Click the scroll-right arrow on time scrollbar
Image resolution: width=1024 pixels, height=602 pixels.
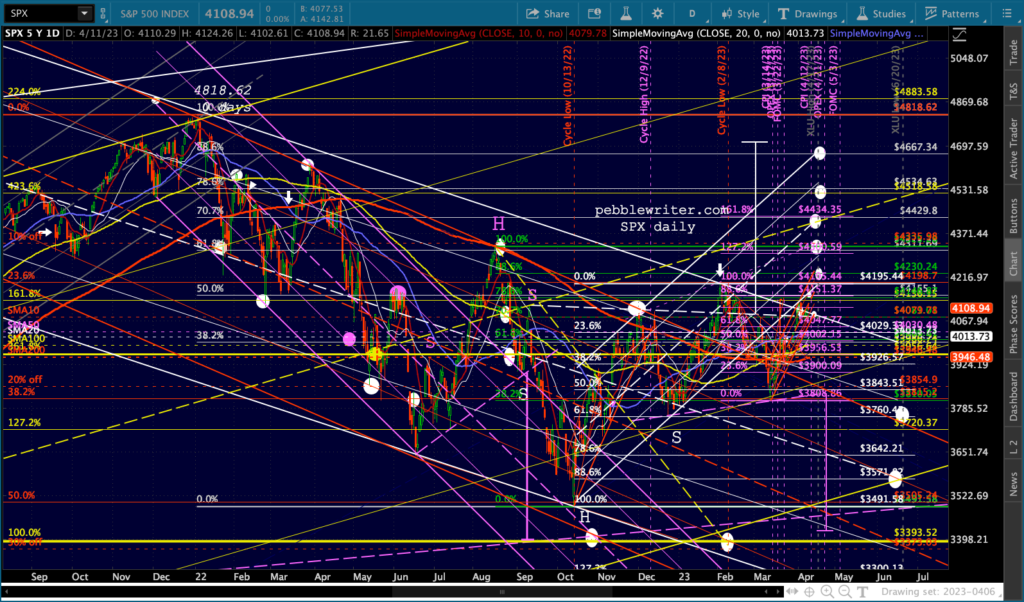776,592
